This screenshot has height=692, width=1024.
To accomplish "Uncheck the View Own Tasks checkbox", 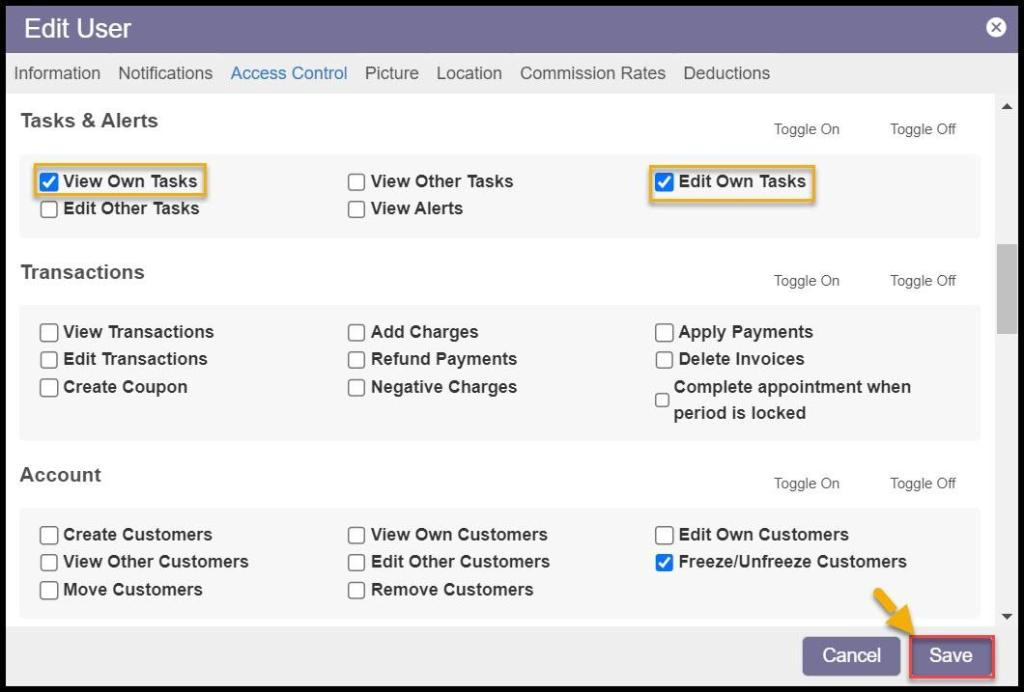I will [x=49, y=182].
